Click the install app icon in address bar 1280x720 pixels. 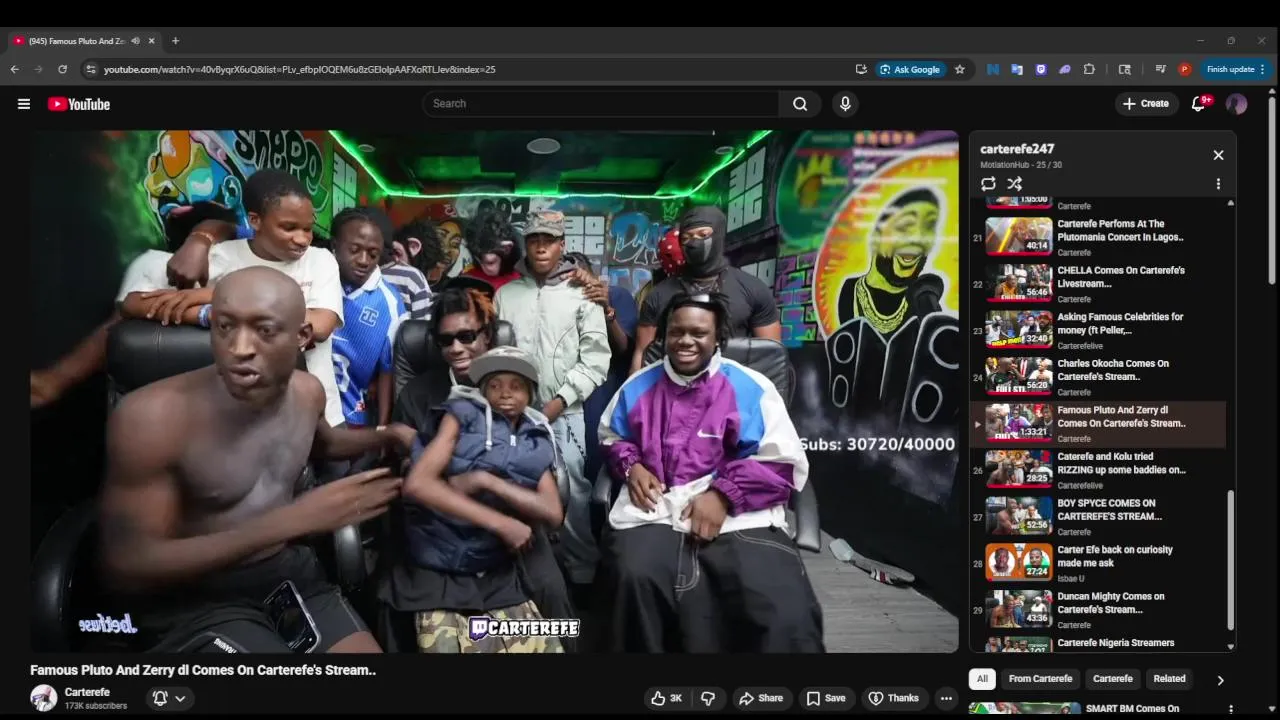click(x=861, y=69)
